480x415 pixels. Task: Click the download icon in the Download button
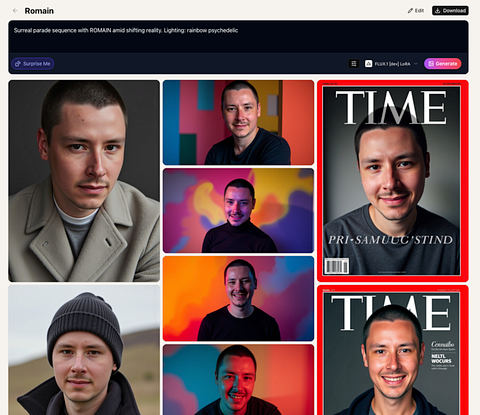click(x=438, y=11)
